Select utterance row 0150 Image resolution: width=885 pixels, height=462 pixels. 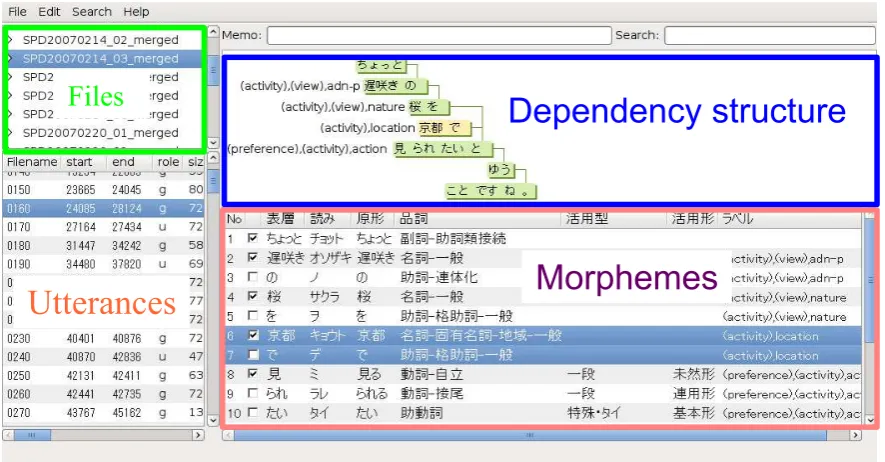coord(104,190)
